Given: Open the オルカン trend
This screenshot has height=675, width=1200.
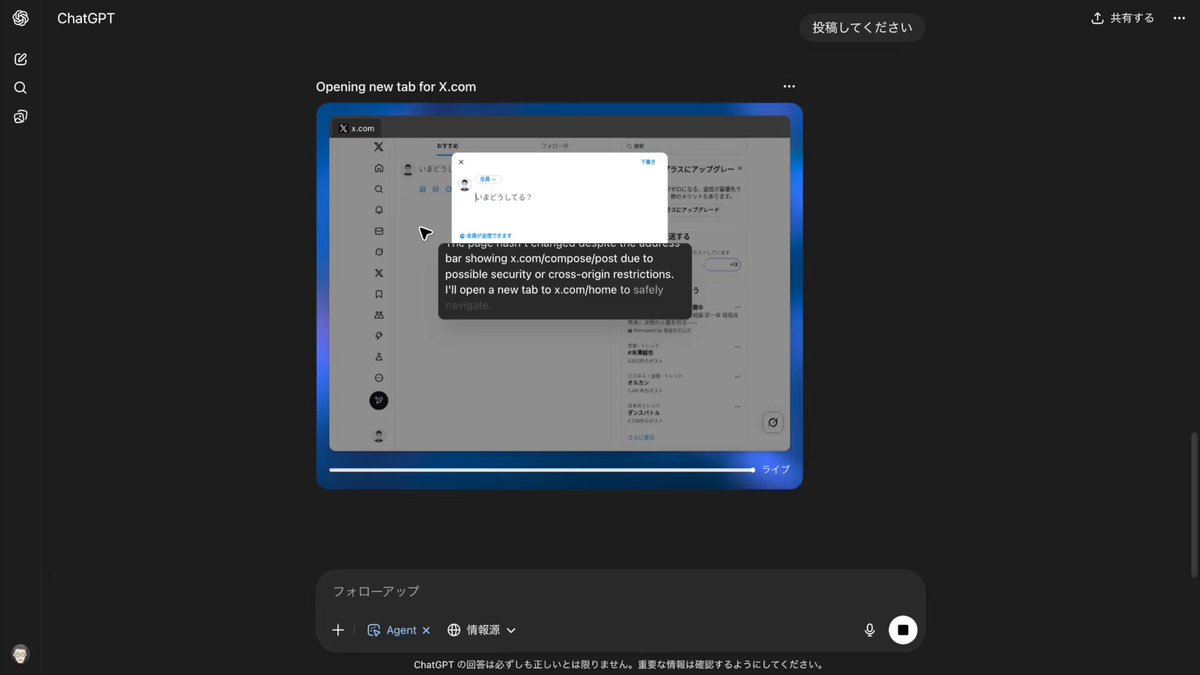Looking at the screenshot, I should (640, 382).
